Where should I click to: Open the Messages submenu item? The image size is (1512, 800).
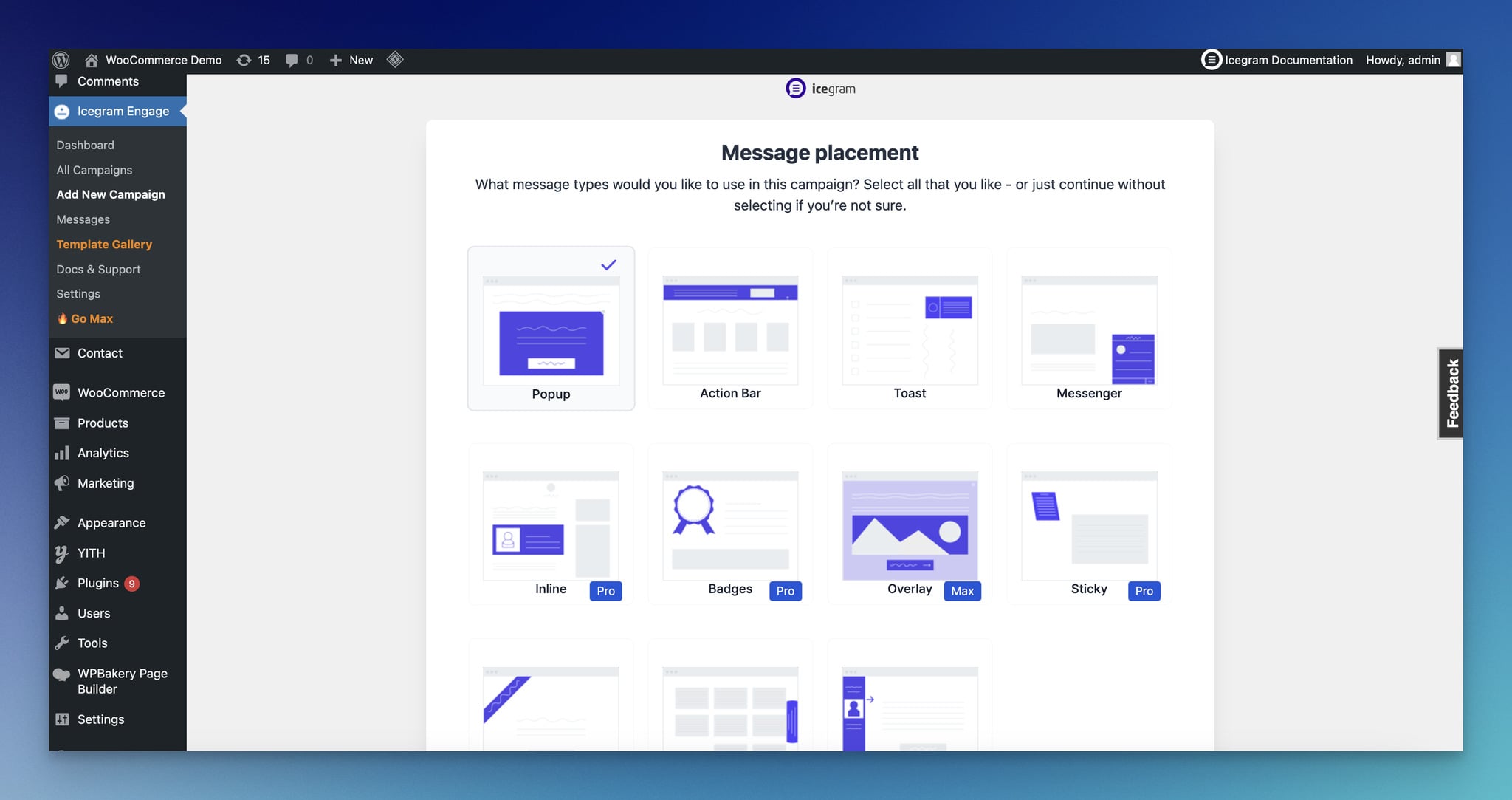(x=83, y=219)
